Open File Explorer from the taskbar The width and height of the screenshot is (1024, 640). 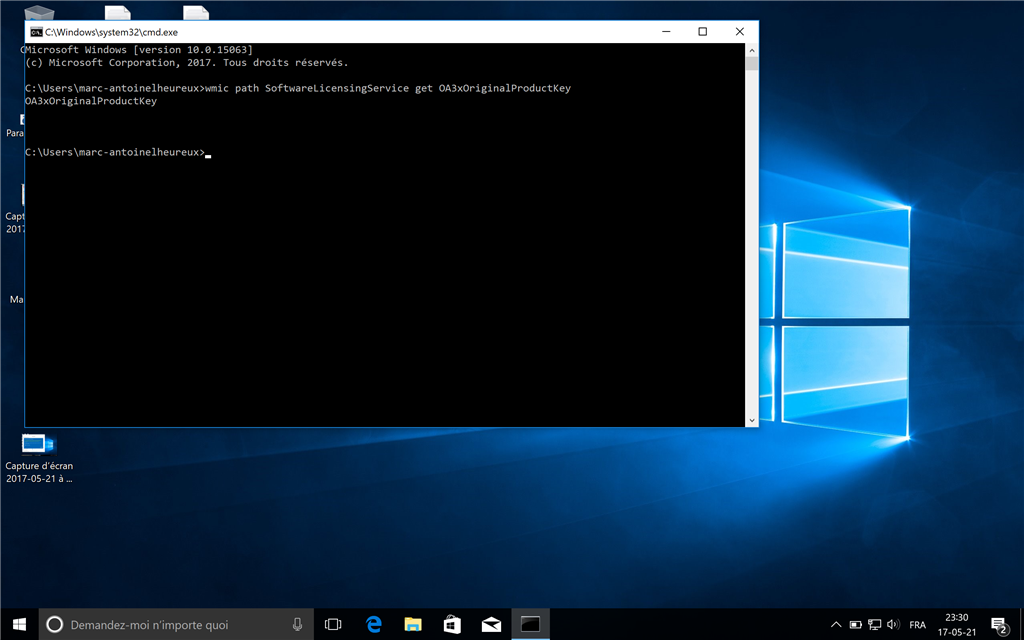[x=413, y=624]
